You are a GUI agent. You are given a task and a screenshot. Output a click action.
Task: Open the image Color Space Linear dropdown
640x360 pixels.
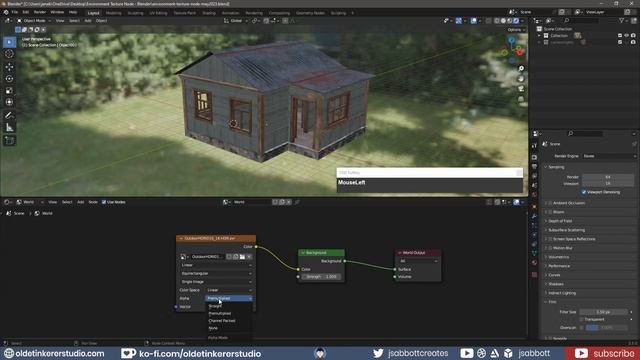pos(229,290)
